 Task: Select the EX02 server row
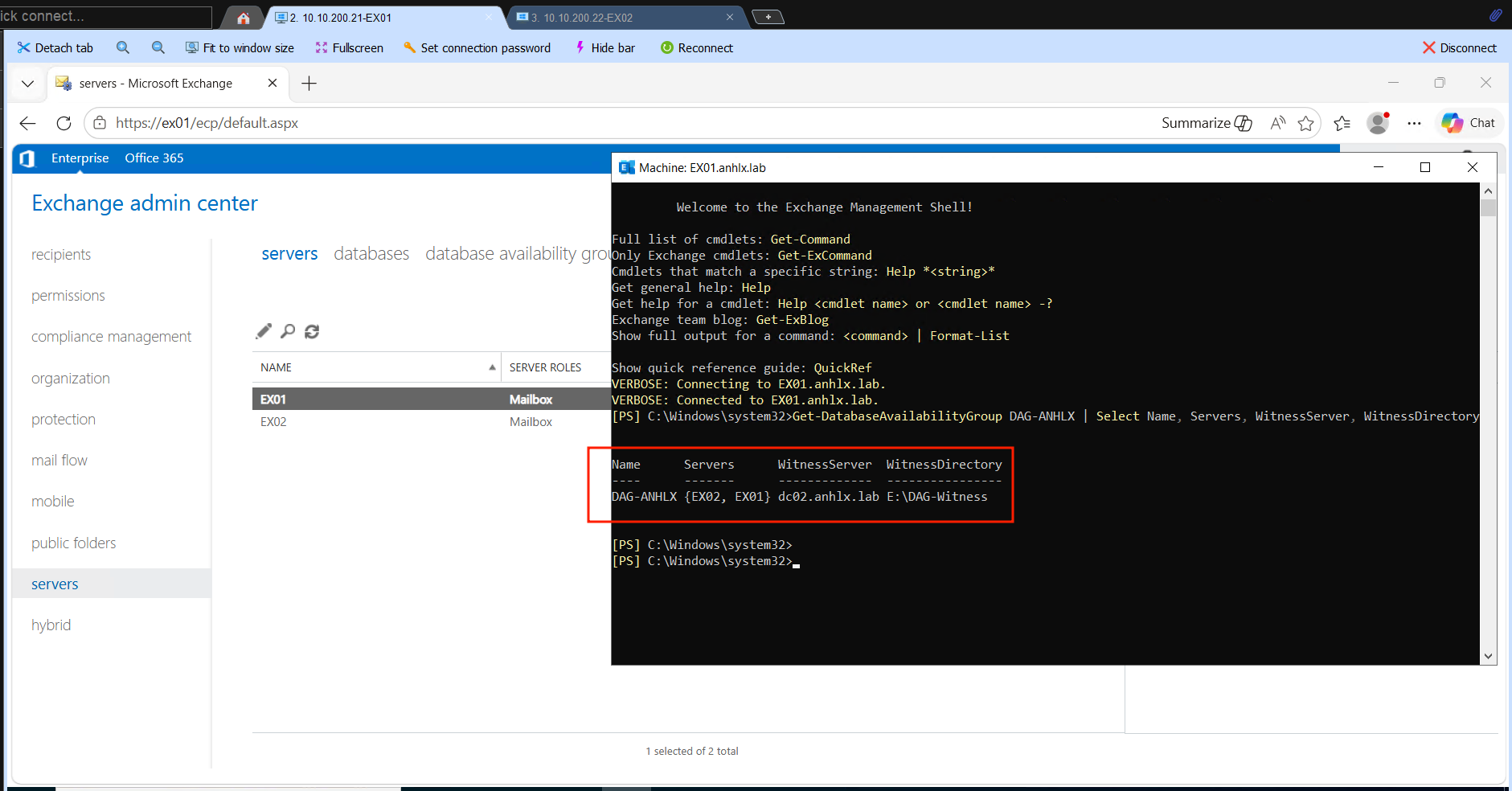[432, 422]
